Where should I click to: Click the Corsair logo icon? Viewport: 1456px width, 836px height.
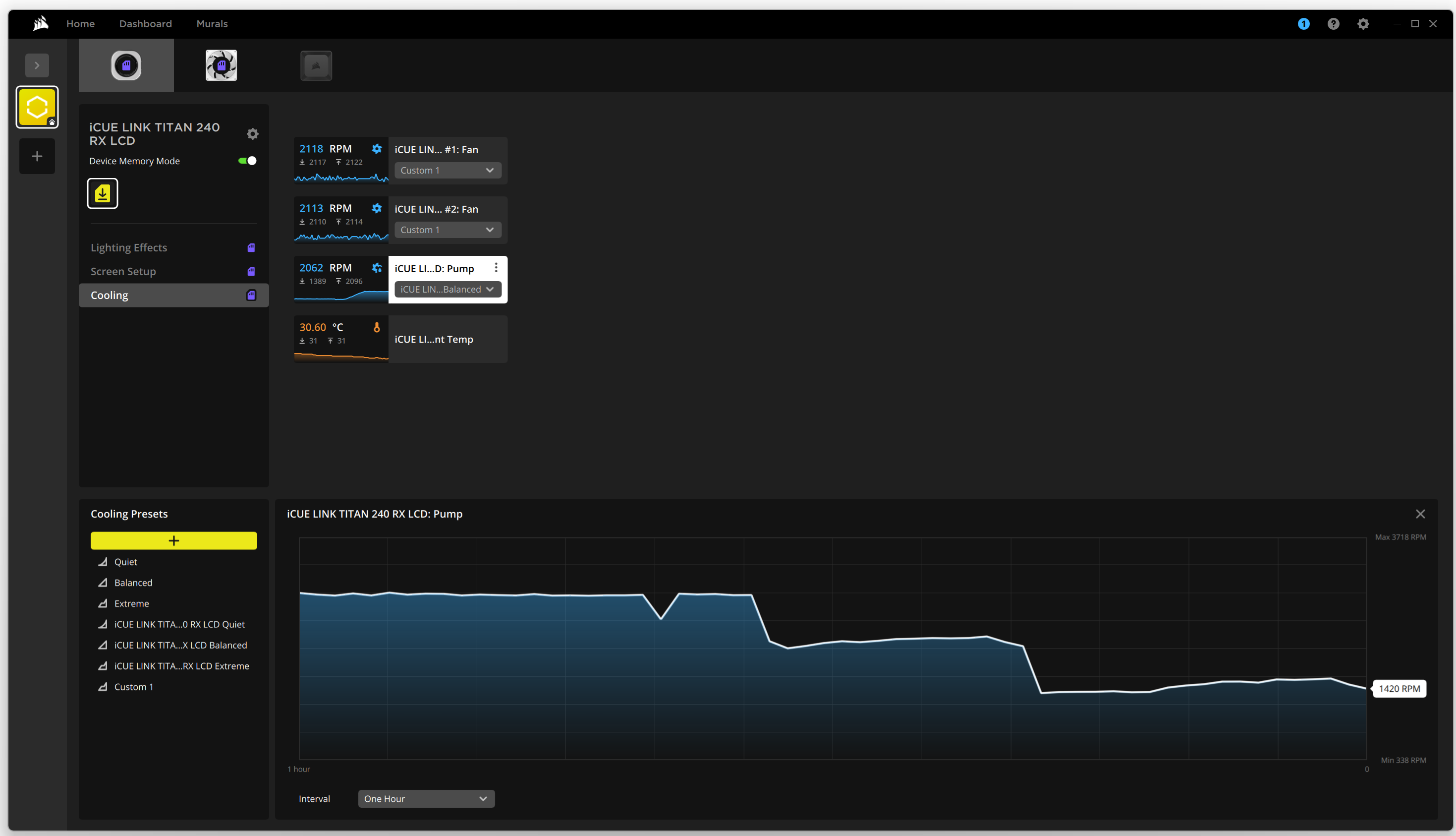[40, 23]
